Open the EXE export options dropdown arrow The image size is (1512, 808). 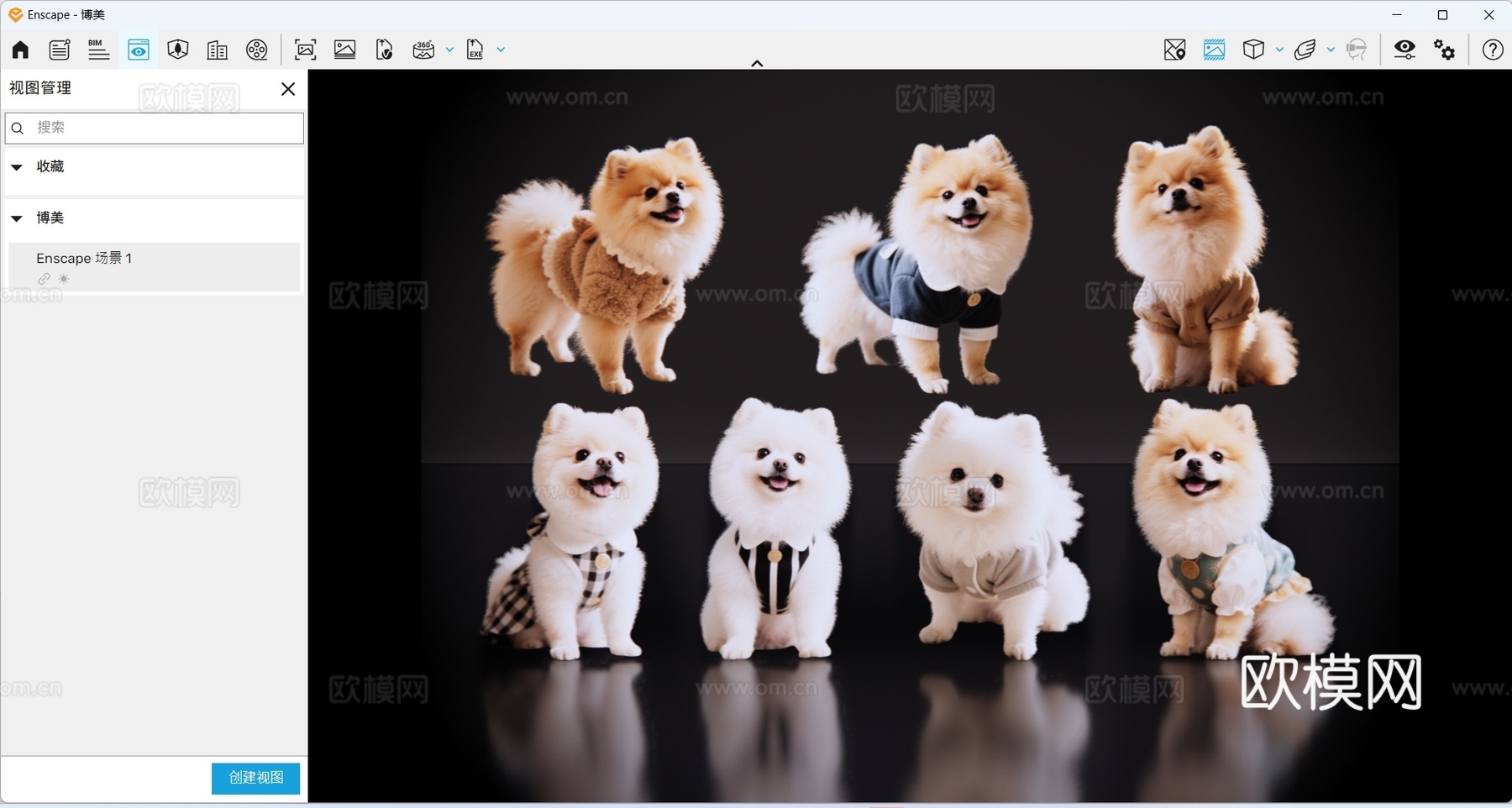501,50
